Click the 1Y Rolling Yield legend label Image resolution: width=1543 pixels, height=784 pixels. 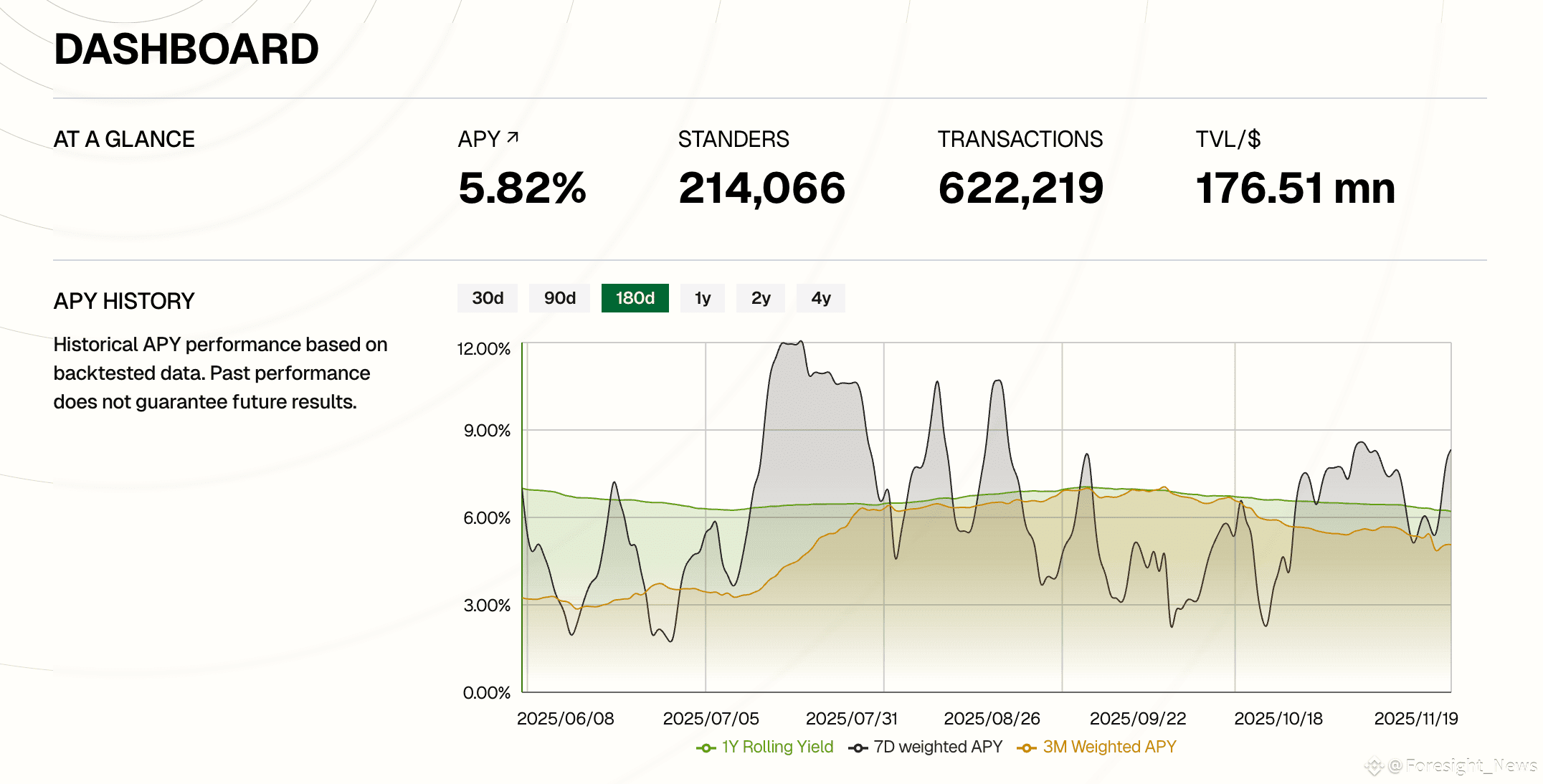pos(777,747)
